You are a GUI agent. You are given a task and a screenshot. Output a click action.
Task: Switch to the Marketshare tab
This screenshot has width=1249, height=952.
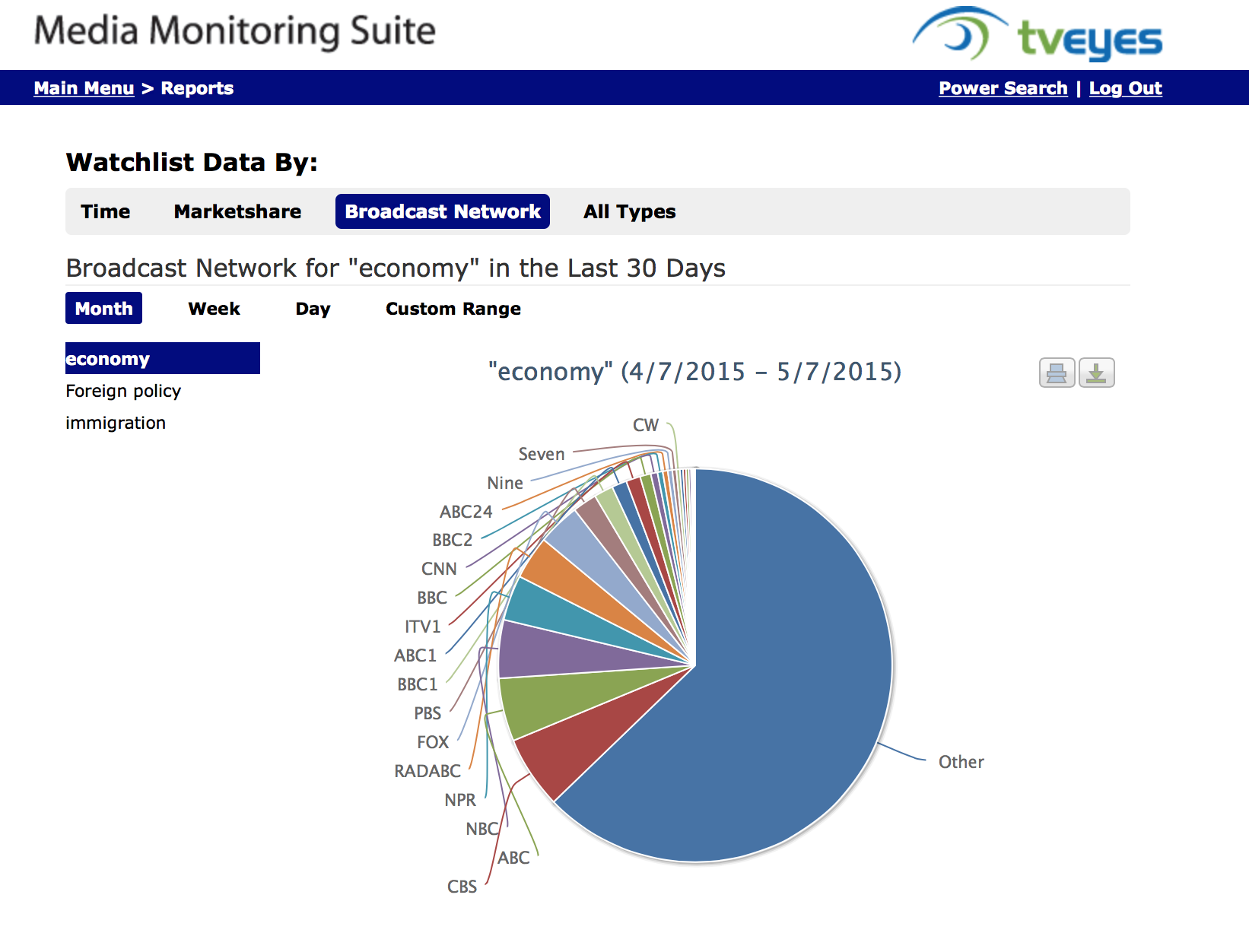point(237,211)
